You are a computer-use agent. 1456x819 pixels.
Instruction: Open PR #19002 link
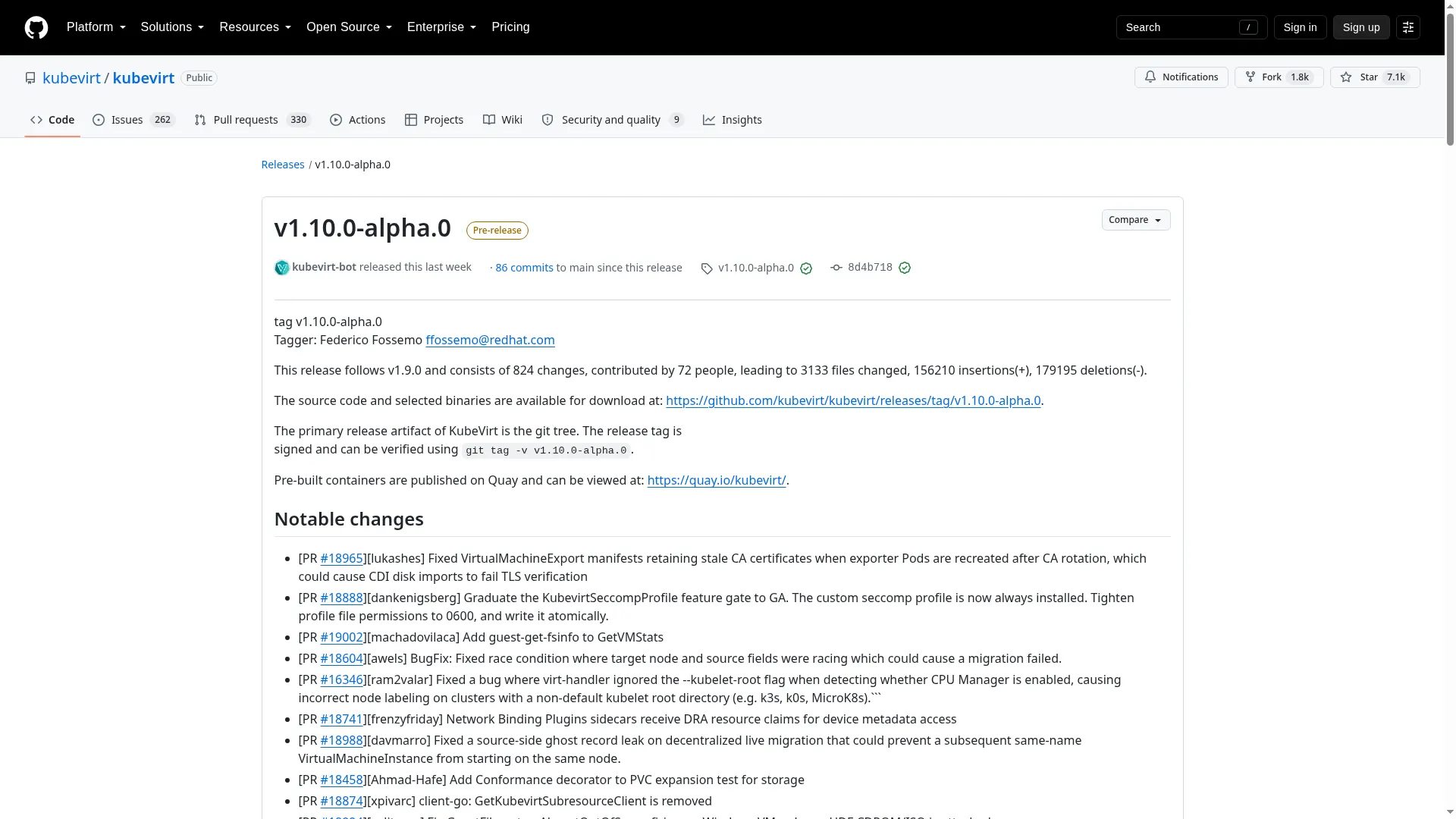click(x=341, y=638)
